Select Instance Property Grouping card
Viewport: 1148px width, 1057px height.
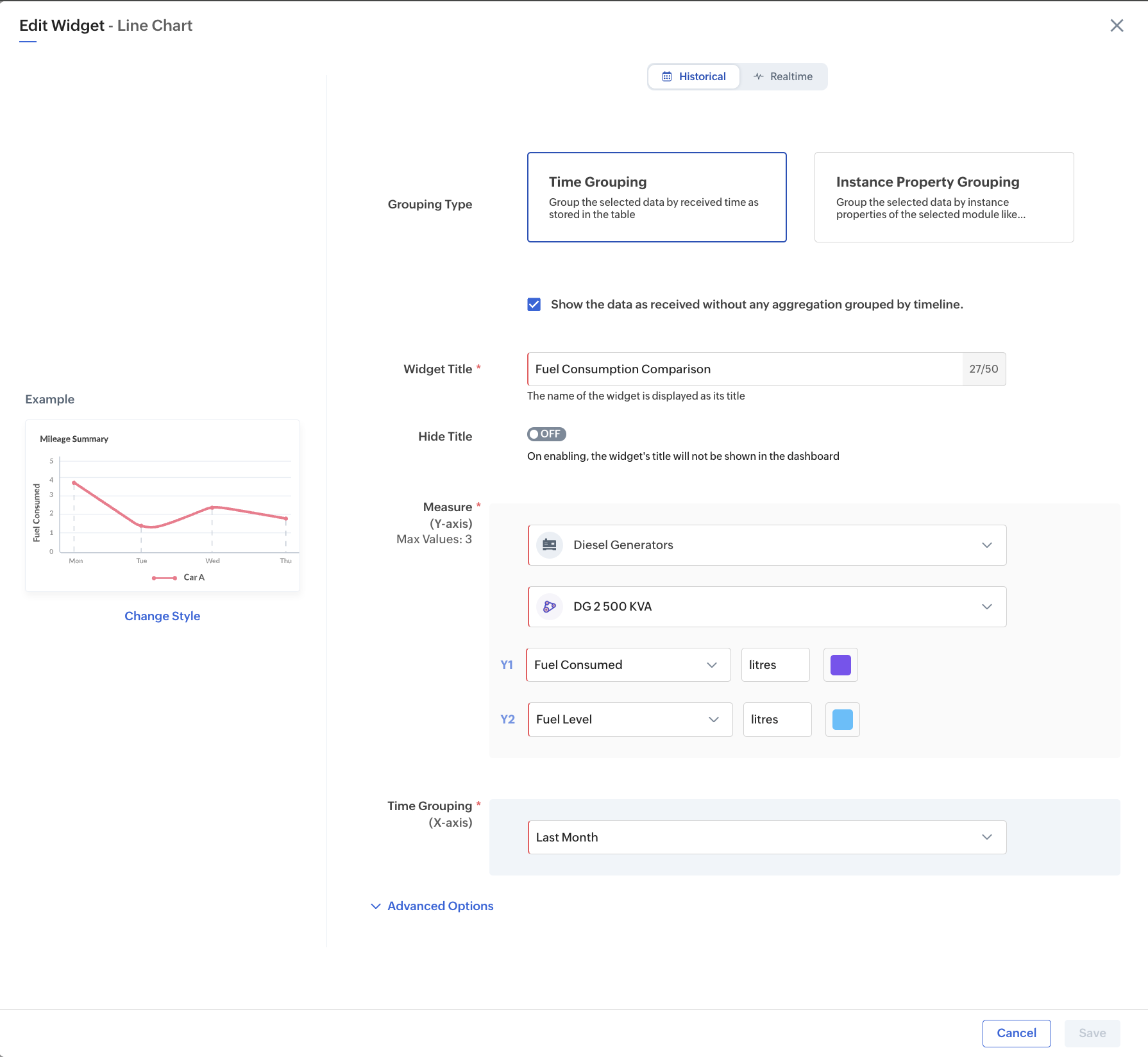pos(943,197)
